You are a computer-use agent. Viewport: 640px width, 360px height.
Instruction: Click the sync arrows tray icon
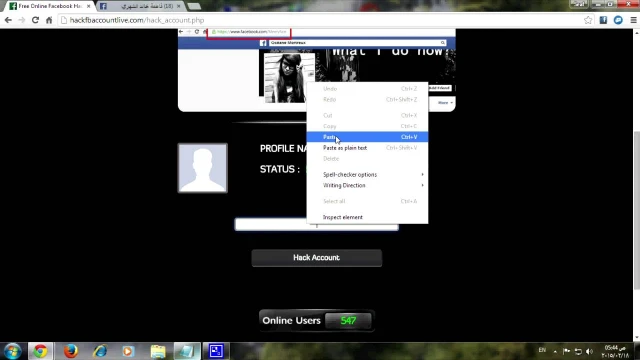[578, 351]
